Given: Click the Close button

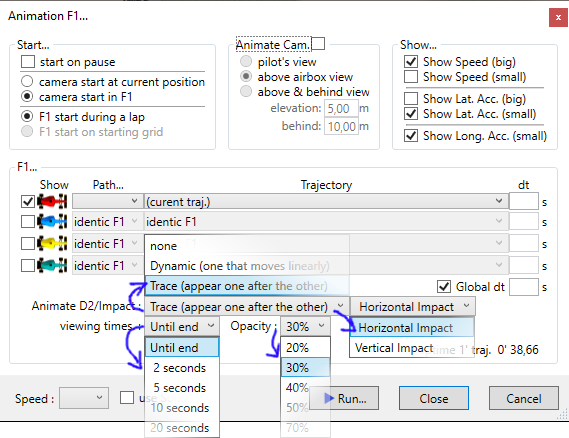Looking at the screenshot, I should point(434,398).
